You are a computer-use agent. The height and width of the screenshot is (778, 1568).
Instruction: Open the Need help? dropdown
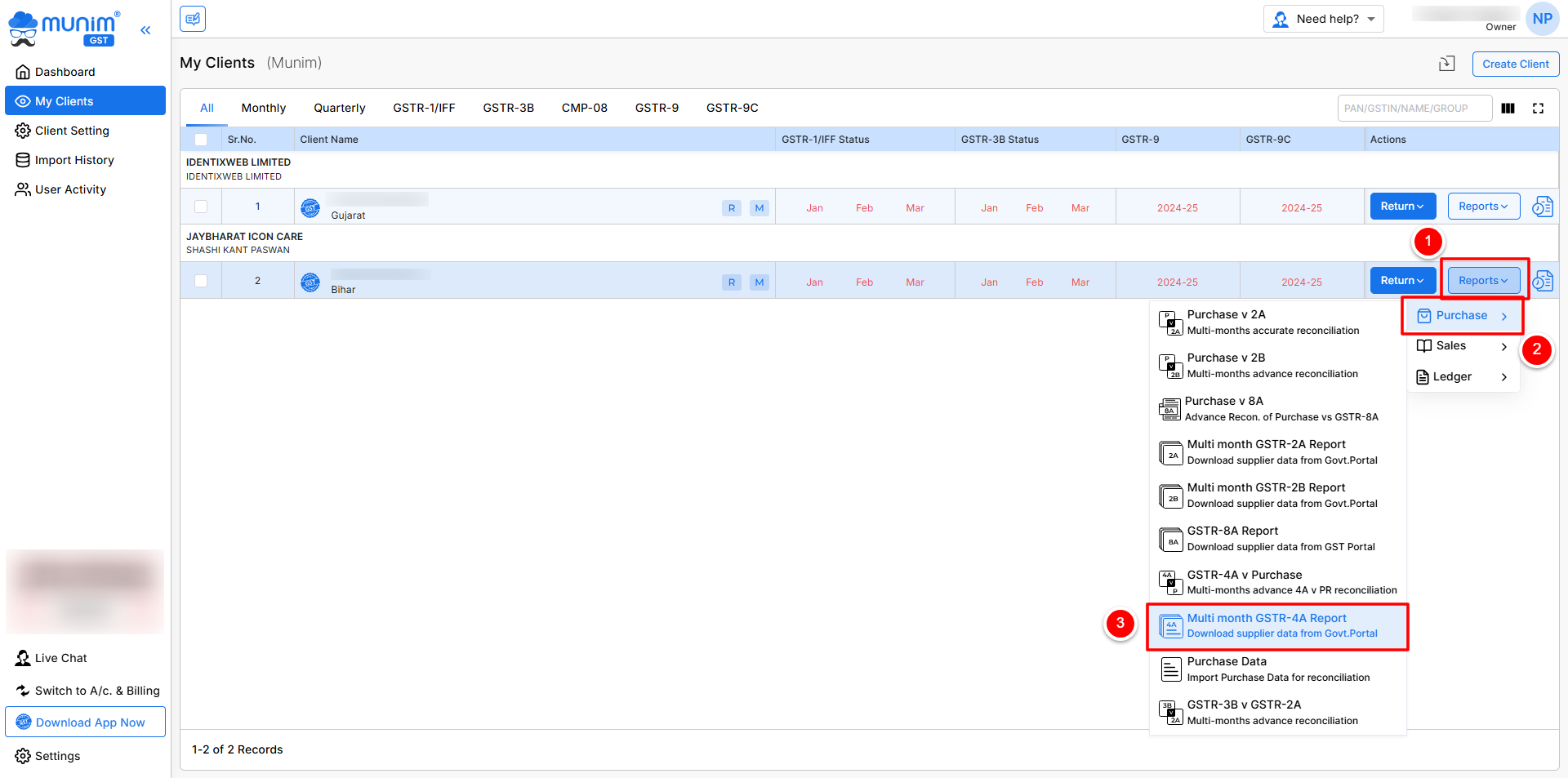pos(1323,19)
